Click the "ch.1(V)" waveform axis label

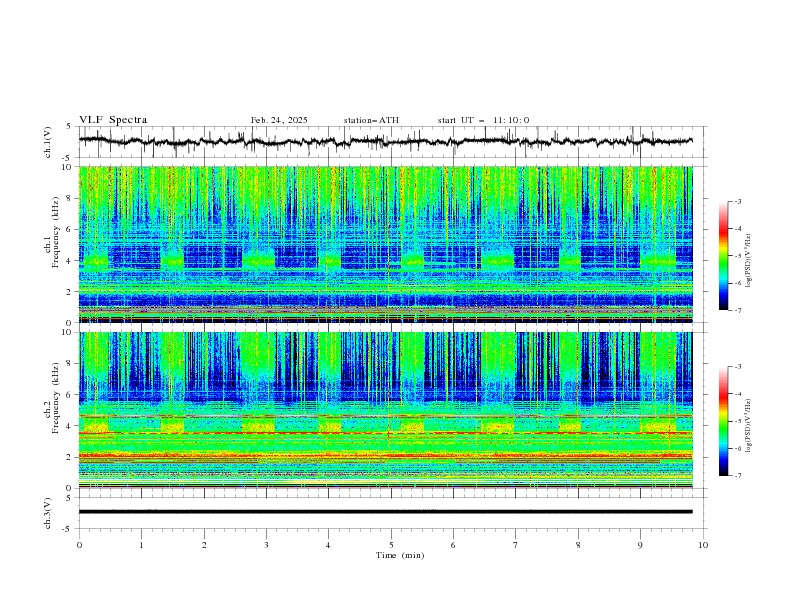click(48, 142)
